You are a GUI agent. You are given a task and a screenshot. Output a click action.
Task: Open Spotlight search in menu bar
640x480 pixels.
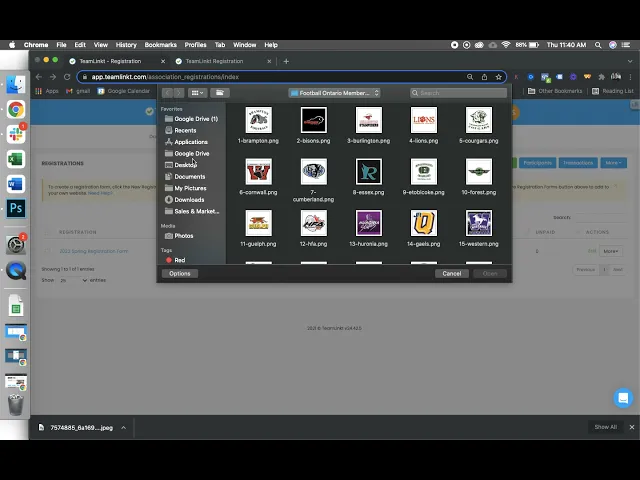598,45
